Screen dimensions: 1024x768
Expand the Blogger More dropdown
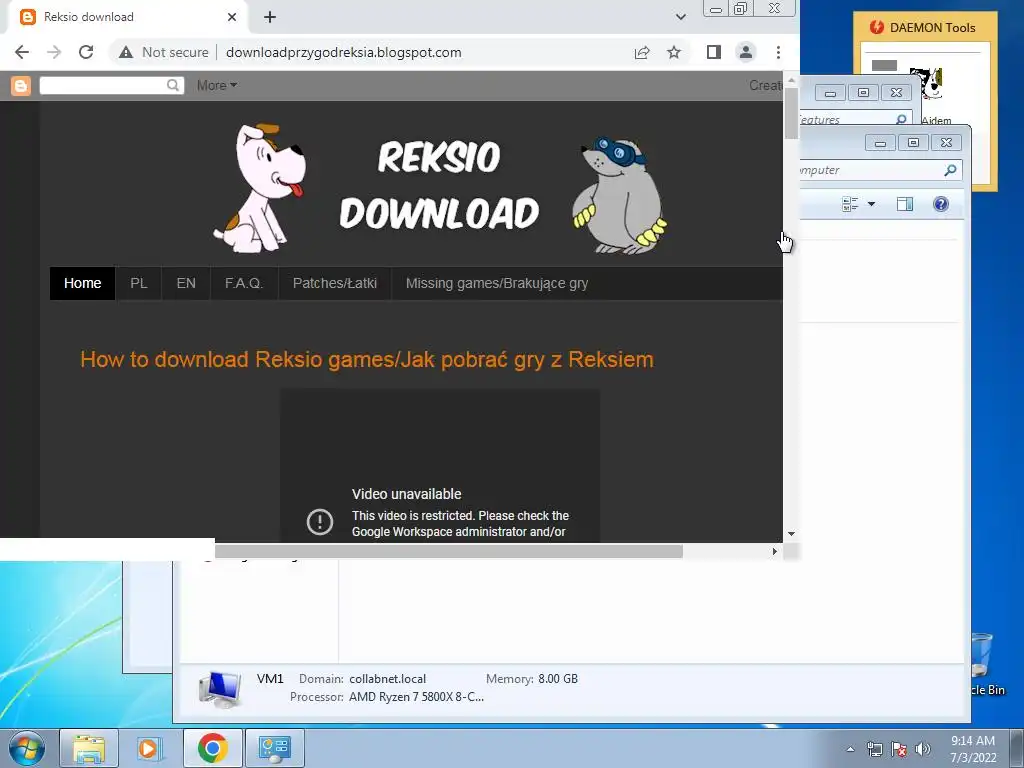point(217,86)
